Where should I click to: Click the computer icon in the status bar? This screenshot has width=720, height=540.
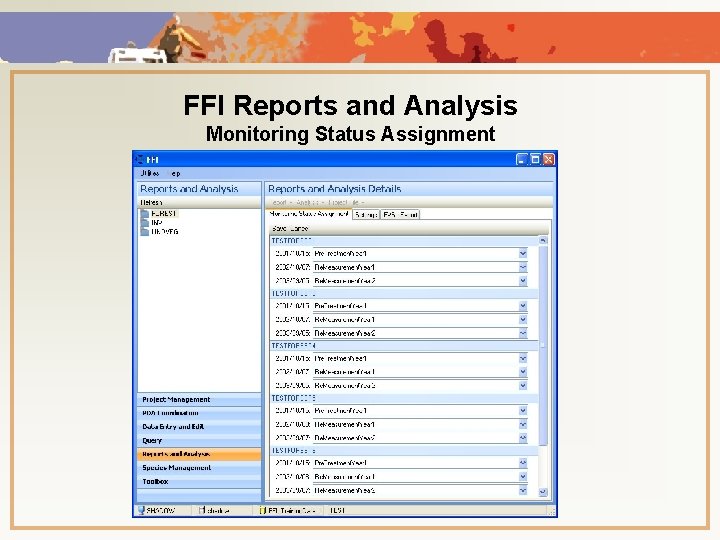pyautogui.click(x=141, y=510)
